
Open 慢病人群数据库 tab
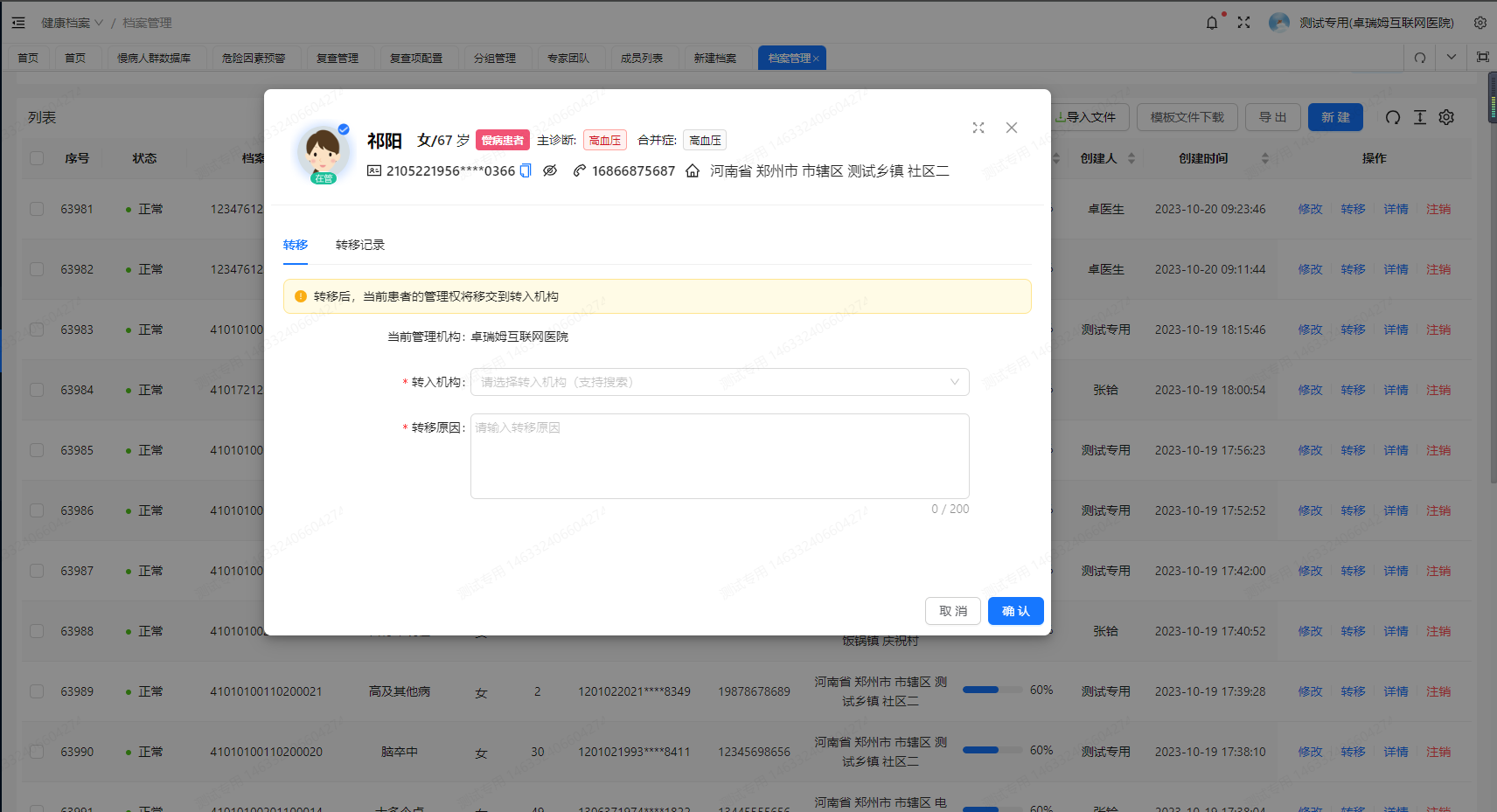click(154, 58)
